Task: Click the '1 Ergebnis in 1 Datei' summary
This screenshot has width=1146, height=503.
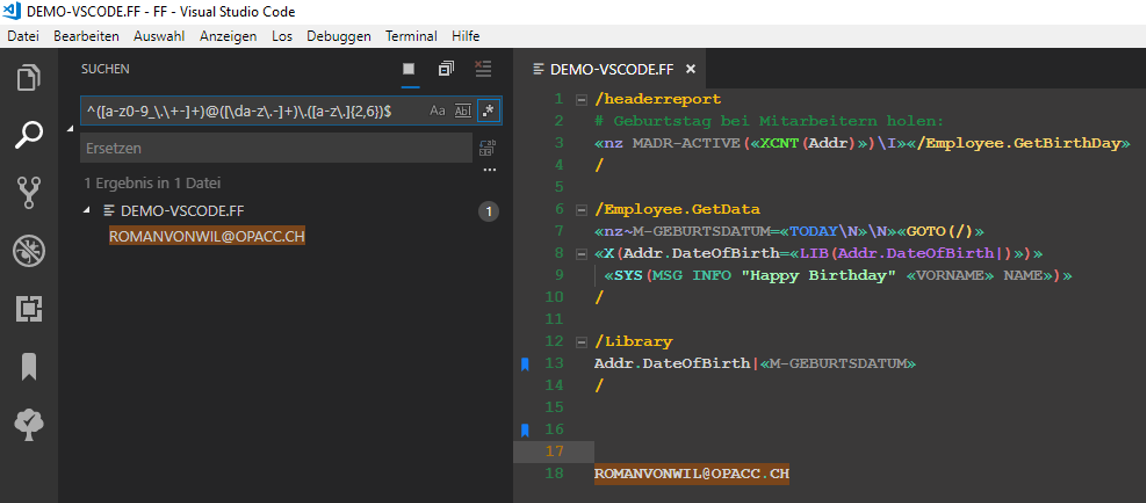Action: tap(153, 184)
